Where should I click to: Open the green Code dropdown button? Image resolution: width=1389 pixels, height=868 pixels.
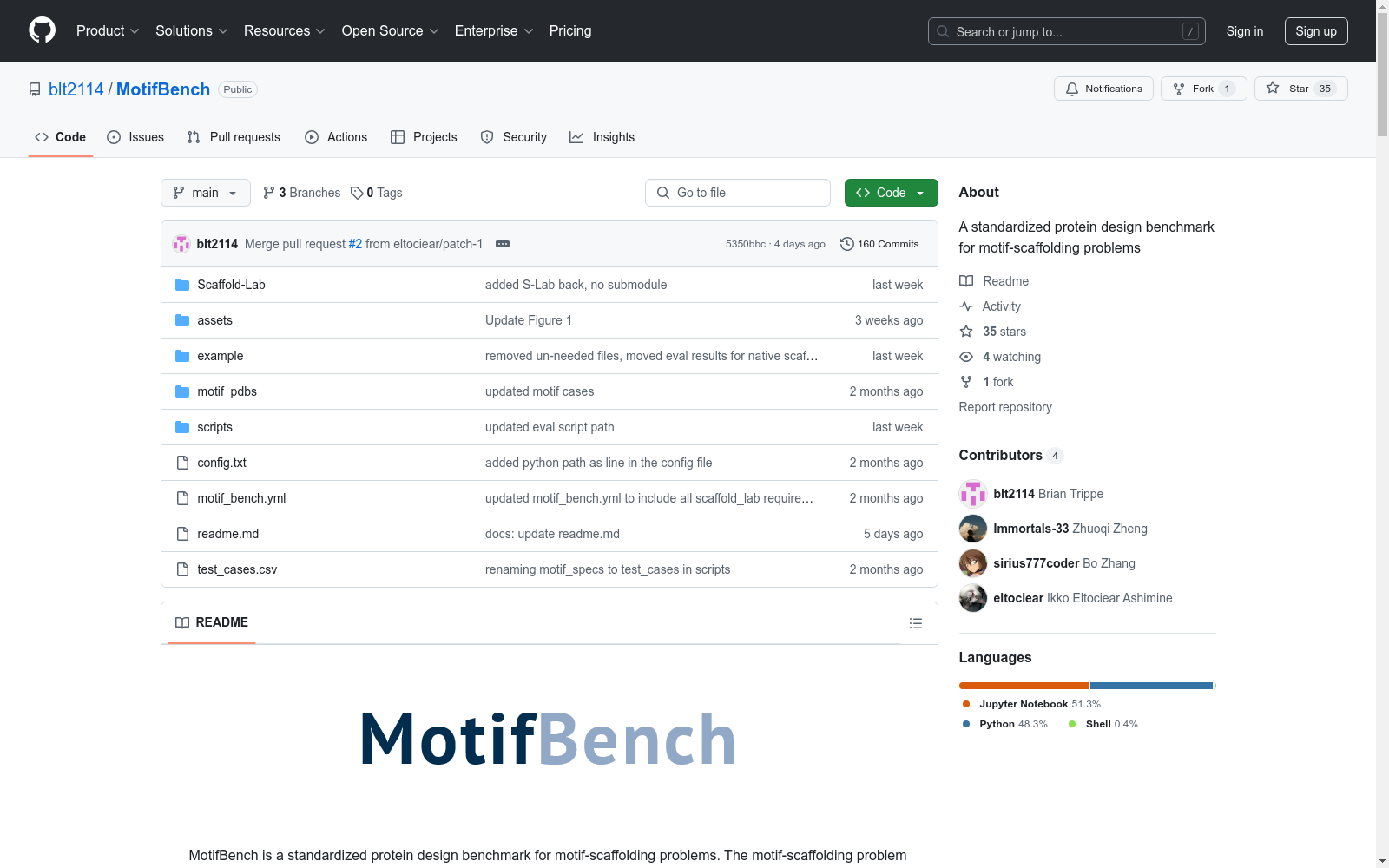892,193
